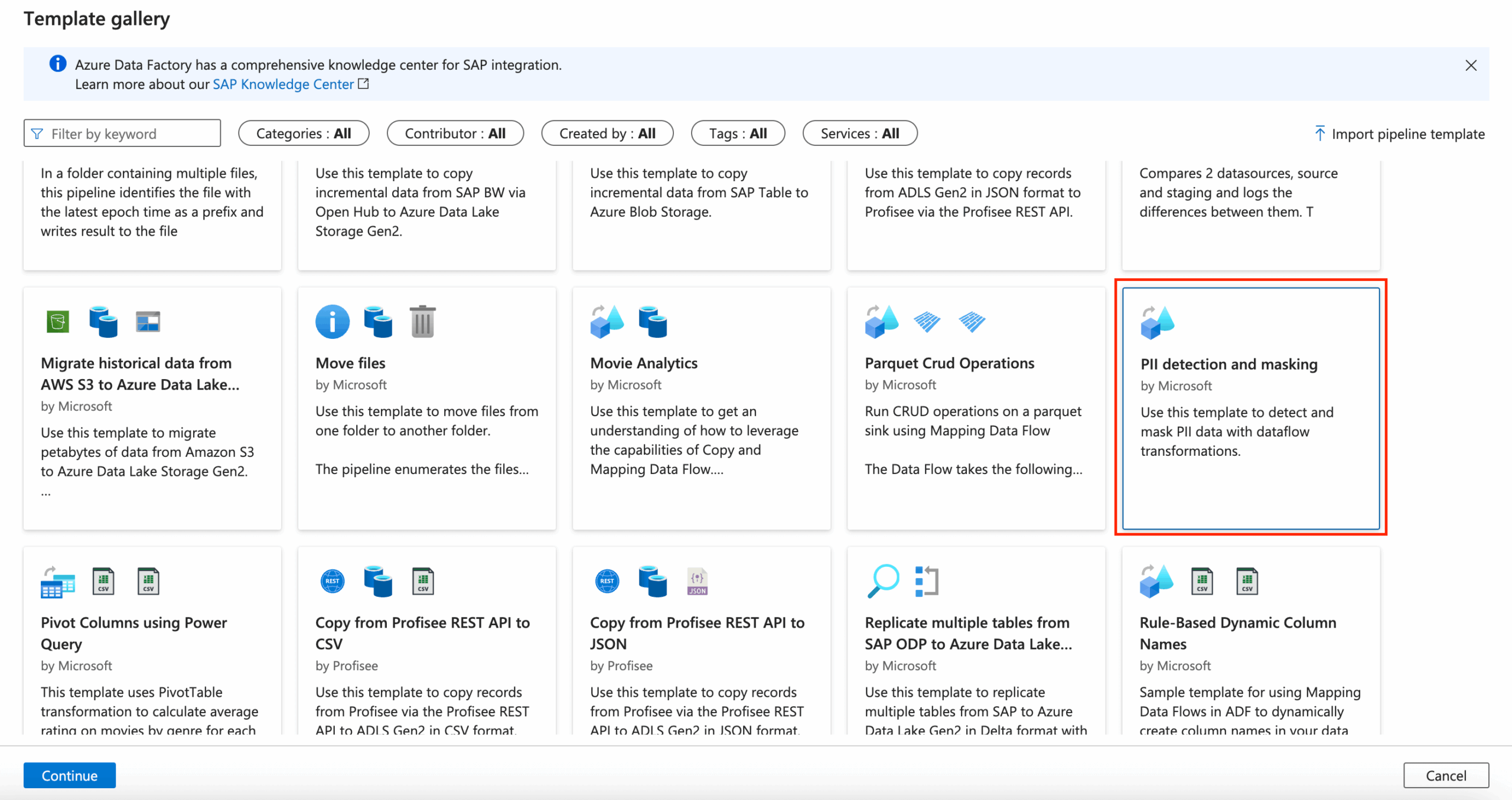Click the CSV file icon on Pivot Columns using Power Query
Viewport: 1512px width, 800px height.
coord(103,580)
